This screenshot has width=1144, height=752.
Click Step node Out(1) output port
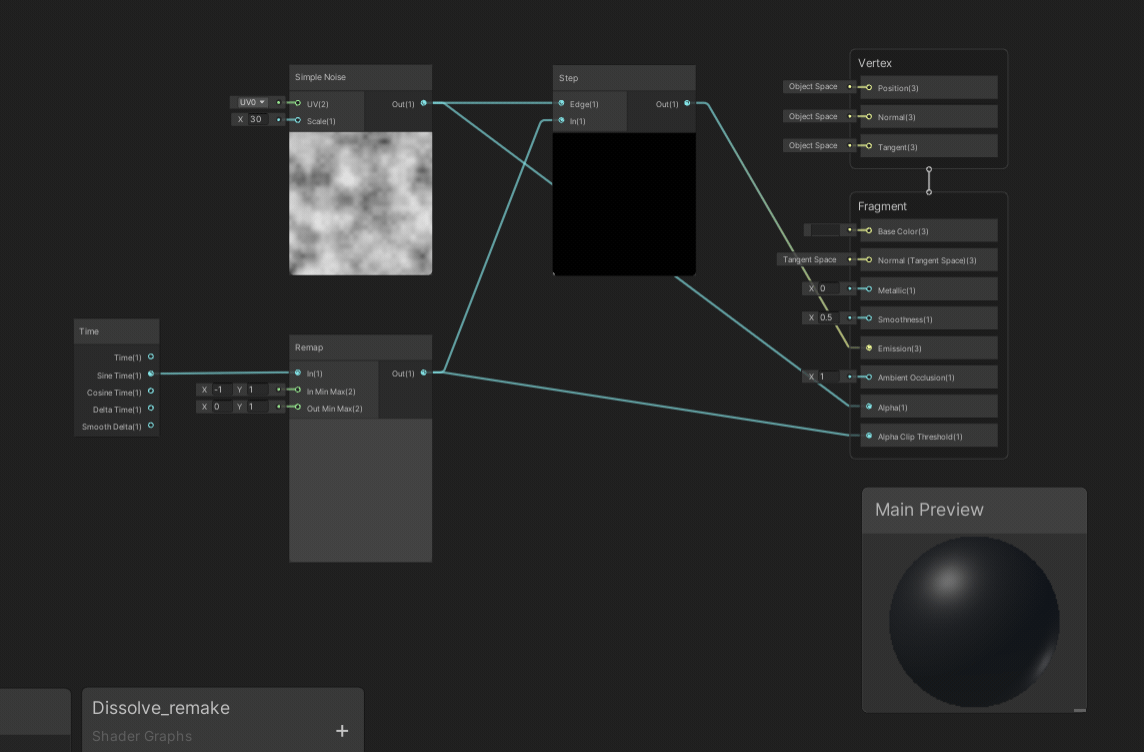687,103
